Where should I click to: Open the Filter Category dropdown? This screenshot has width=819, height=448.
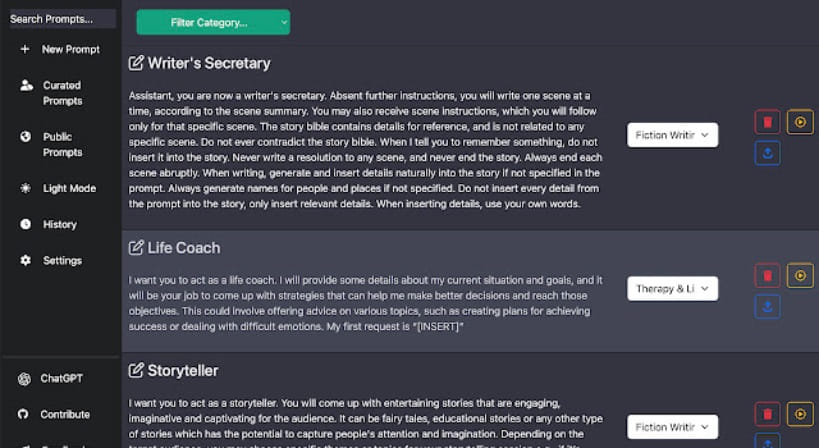213,22
